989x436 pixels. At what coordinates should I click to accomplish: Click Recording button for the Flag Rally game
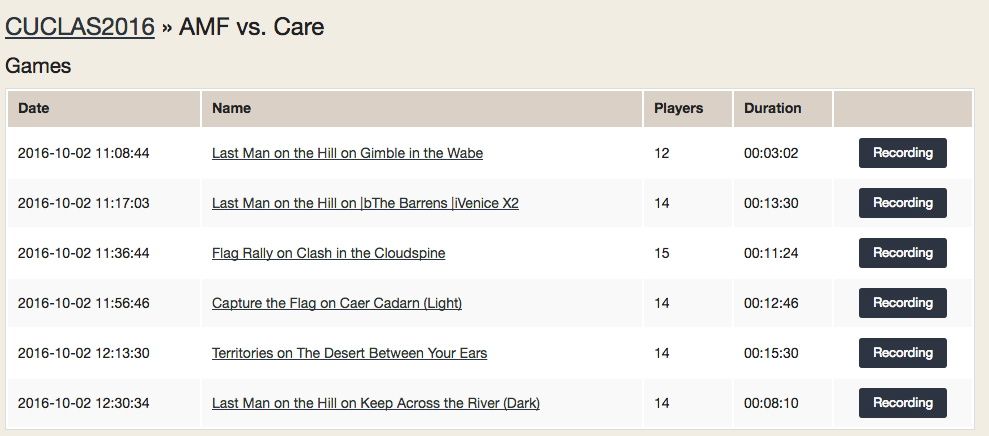point(902,253)
